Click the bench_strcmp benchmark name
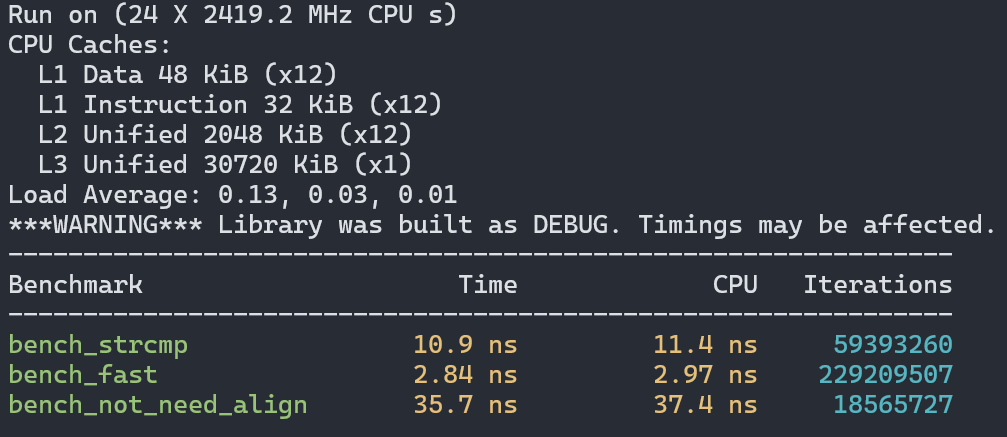The image size is (1007, 437). [x=98, y=345]
